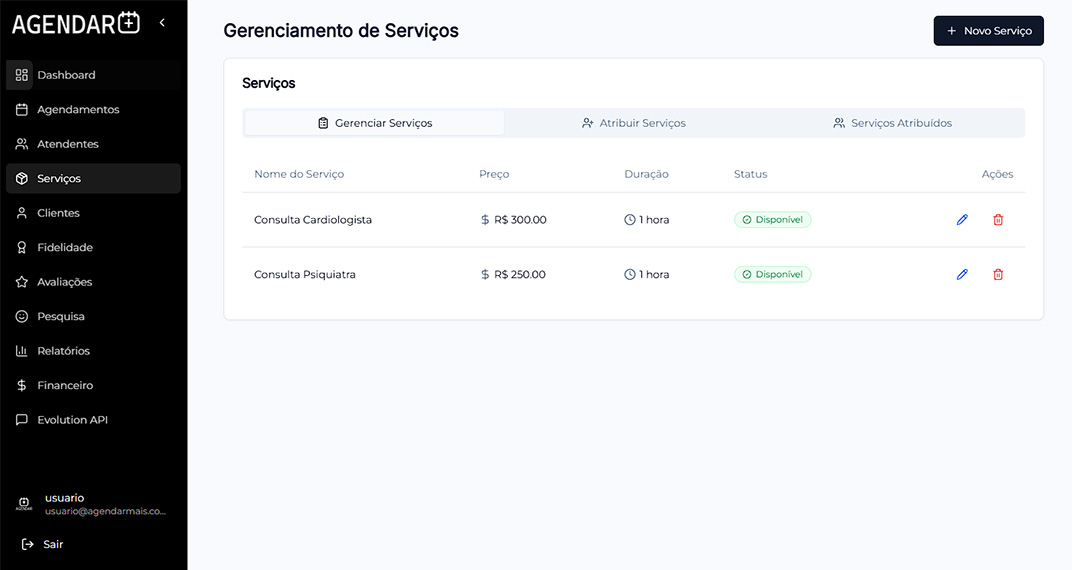Switch to the Serviços Atribuídos tab
Image resolution: width=1072 pixels, height=570 pixels.
coord(893,123)
